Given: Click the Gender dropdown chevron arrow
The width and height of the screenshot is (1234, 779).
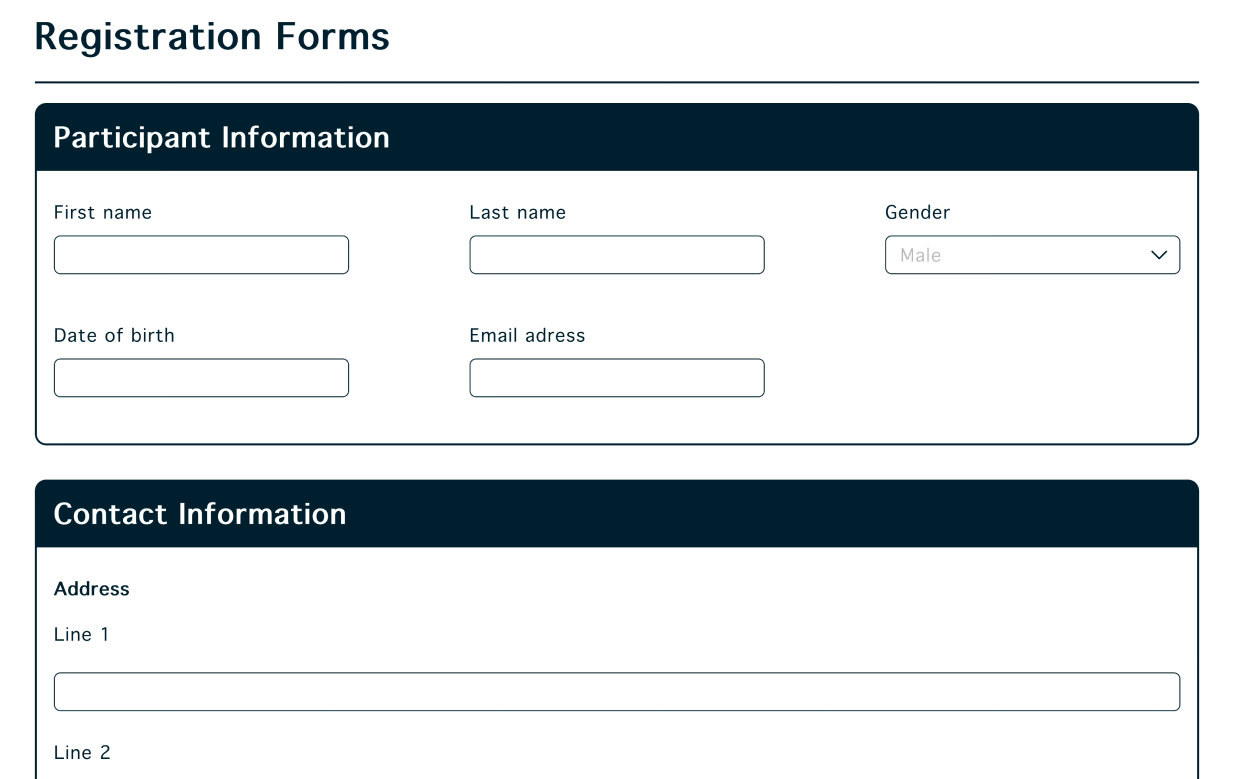Looking at the screenshot, I should [1159, 255].
